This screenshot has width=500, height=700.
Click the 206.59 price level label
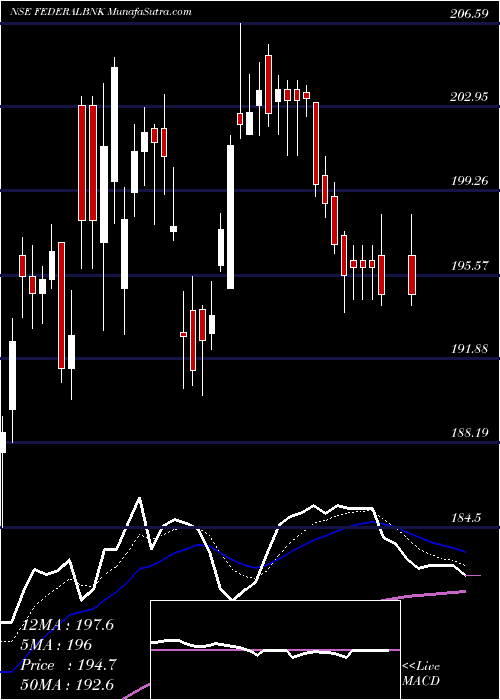(x=468, y=13)
